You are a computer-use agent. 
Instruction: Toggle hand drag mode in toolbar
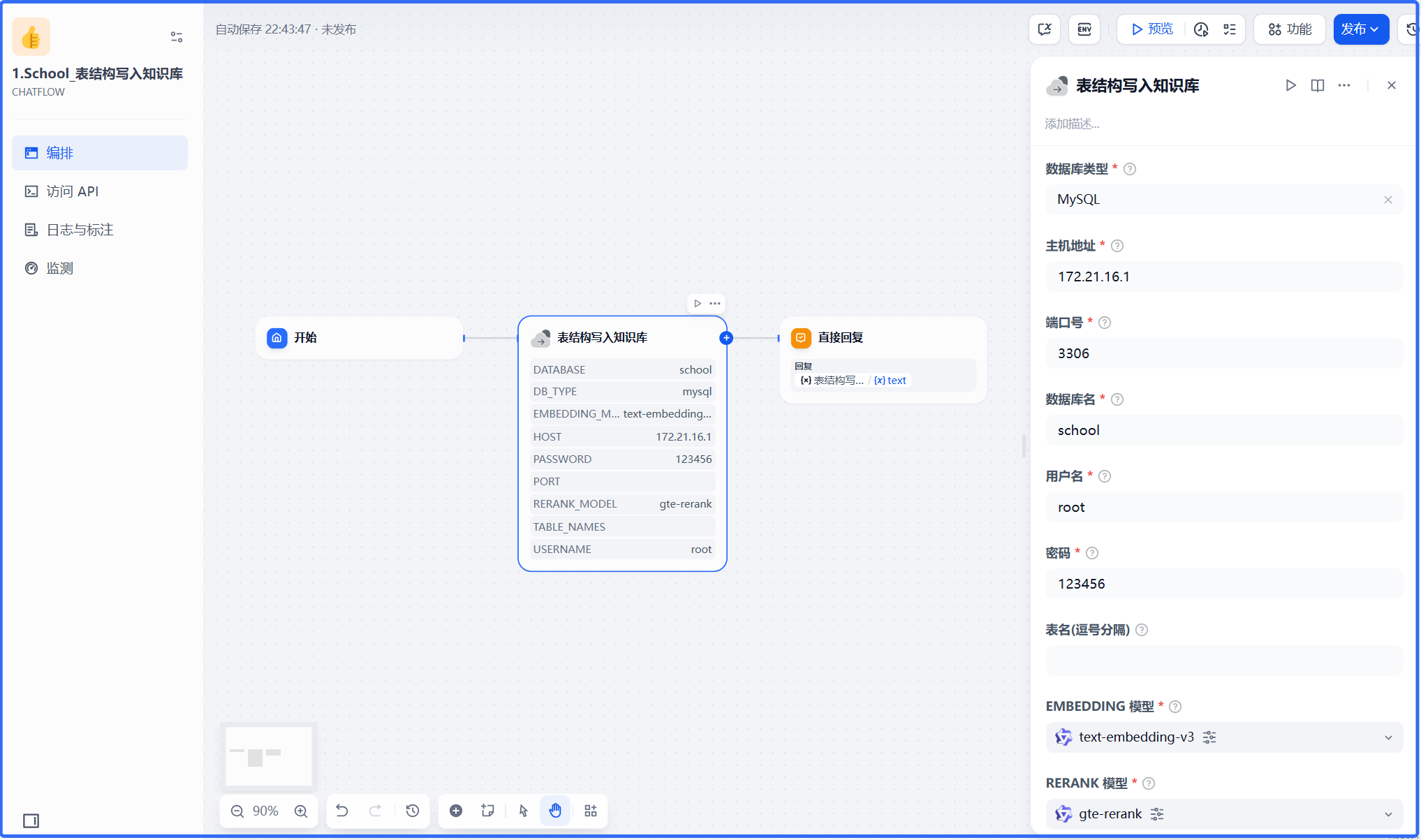(x=555, y=810)
